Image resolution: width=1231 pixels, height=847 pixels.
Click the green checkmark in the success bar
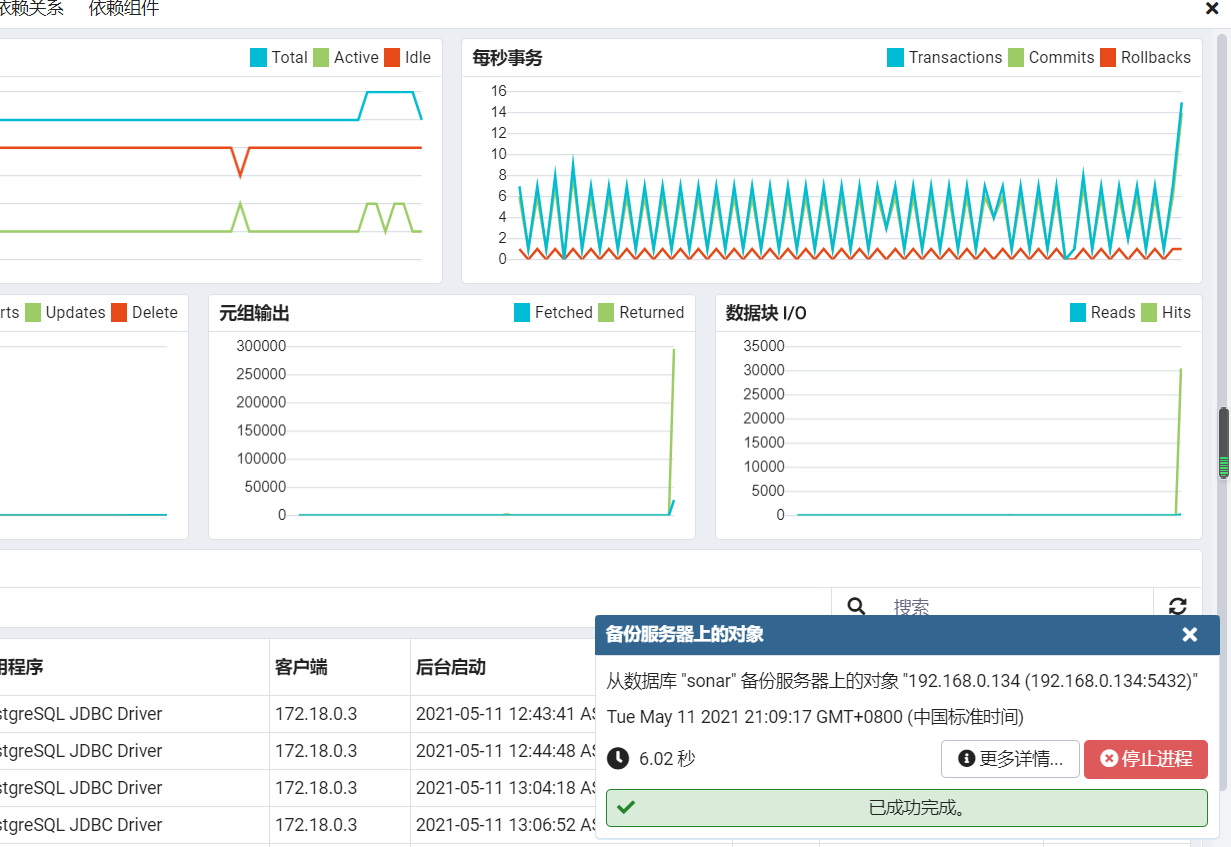[626, 808]
